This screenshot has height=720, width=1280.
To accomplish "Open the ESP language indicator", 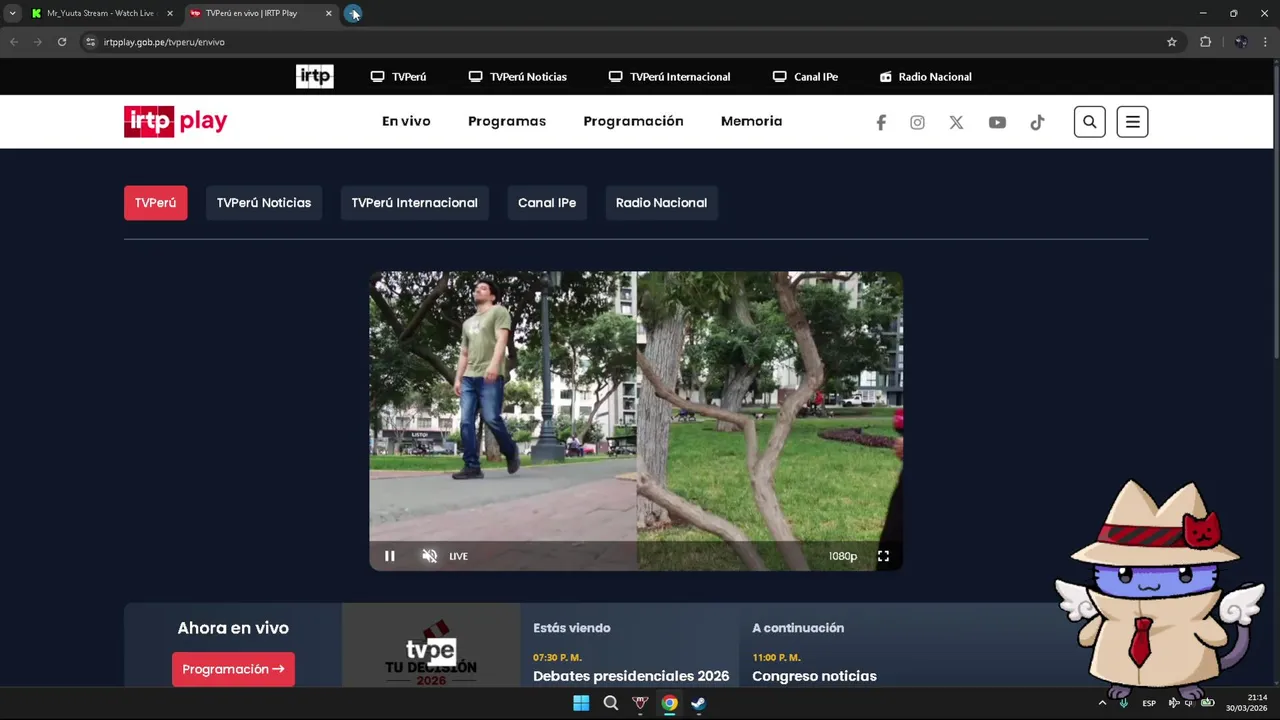I will coord(1149,703).
